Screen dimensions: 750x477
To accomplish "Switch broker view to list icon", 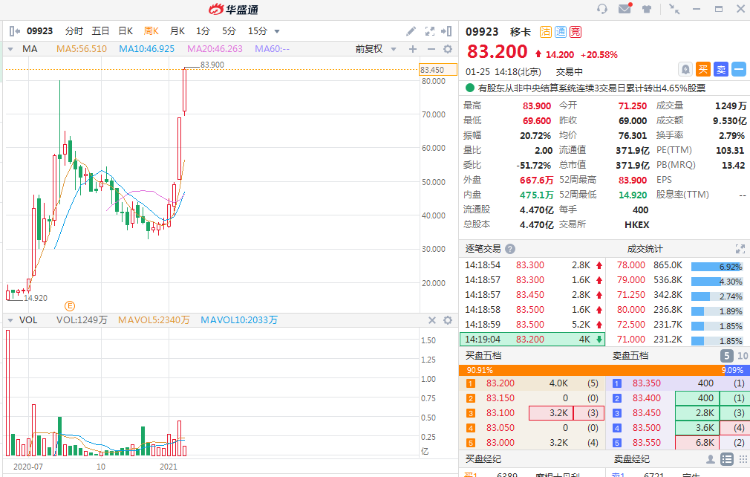I will point(727,459).
